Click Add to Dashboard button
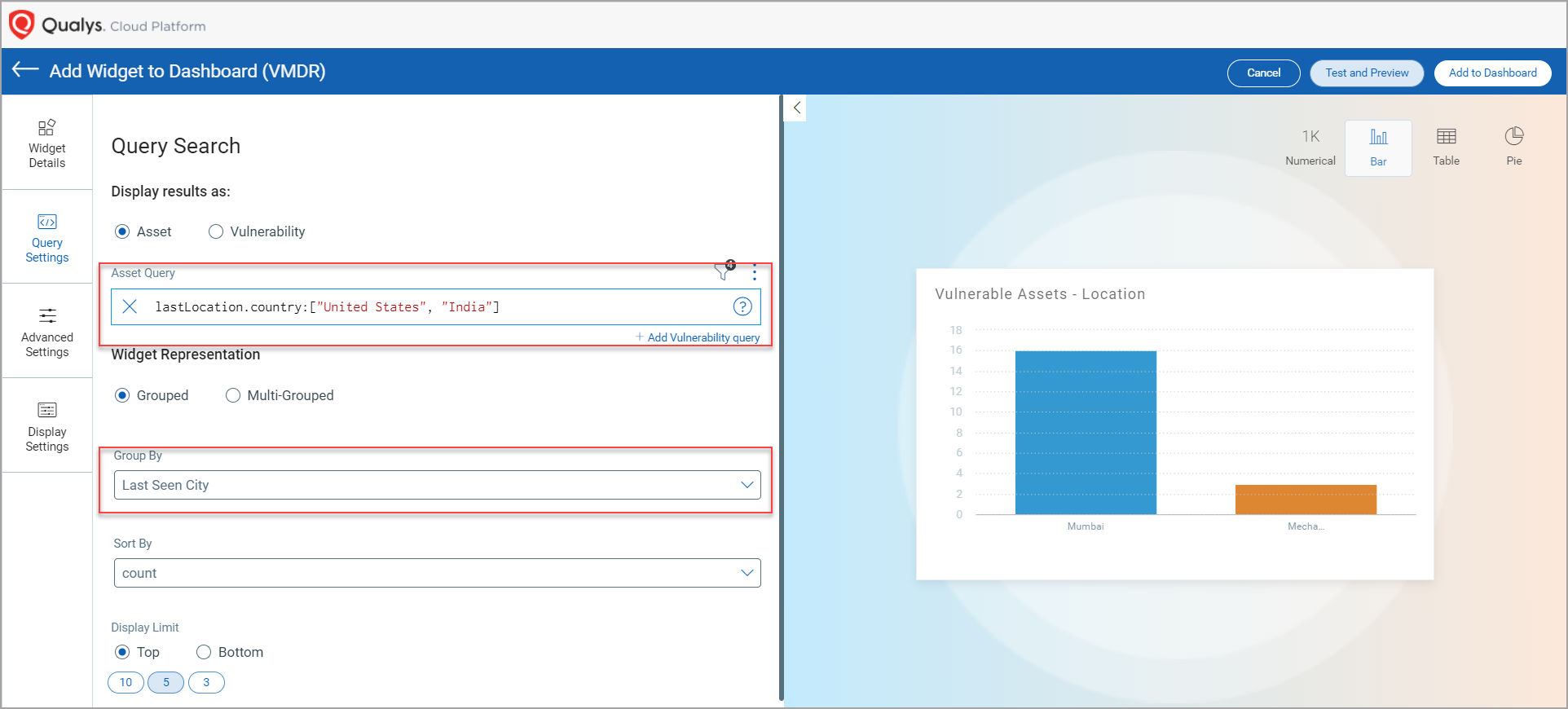The width and height of the screenshot is (1568, 709). pos(1492,73)
